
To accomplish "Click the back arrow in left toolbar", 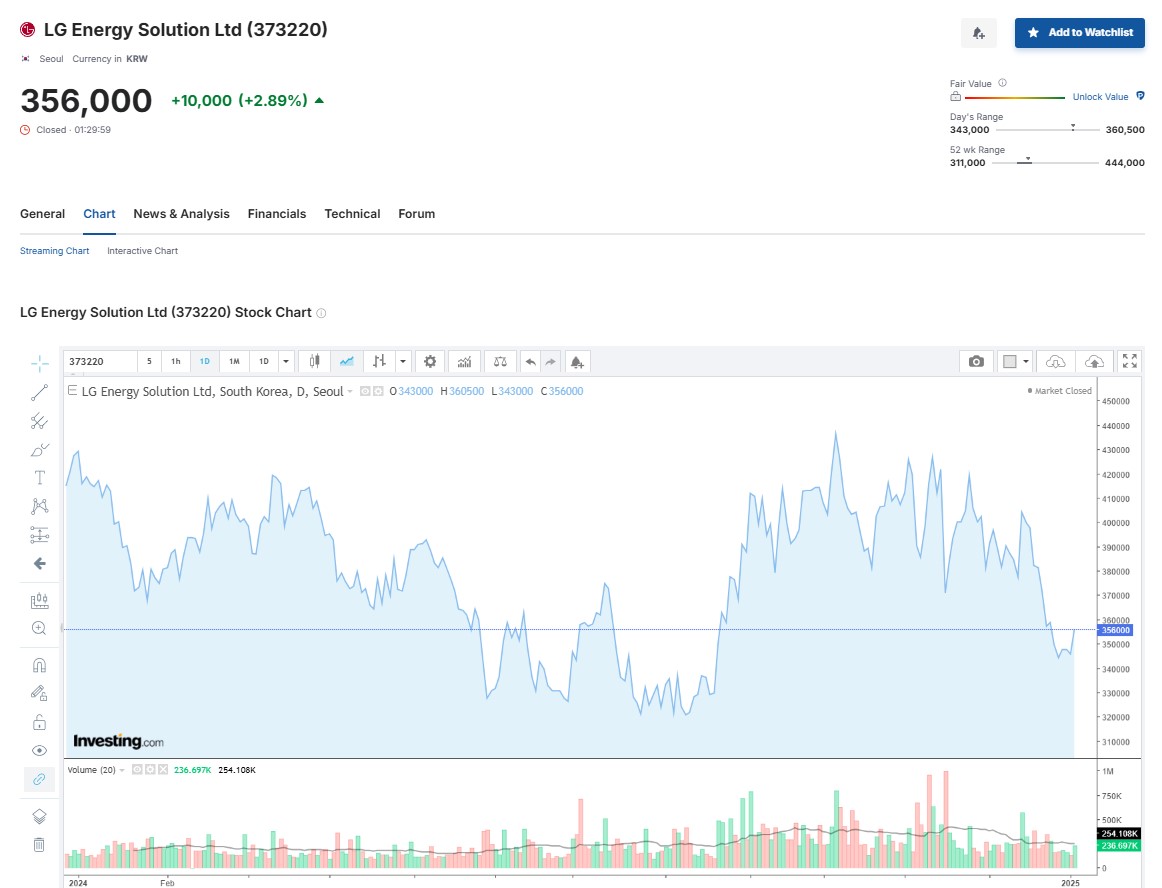I will click(x=39, y=564).
